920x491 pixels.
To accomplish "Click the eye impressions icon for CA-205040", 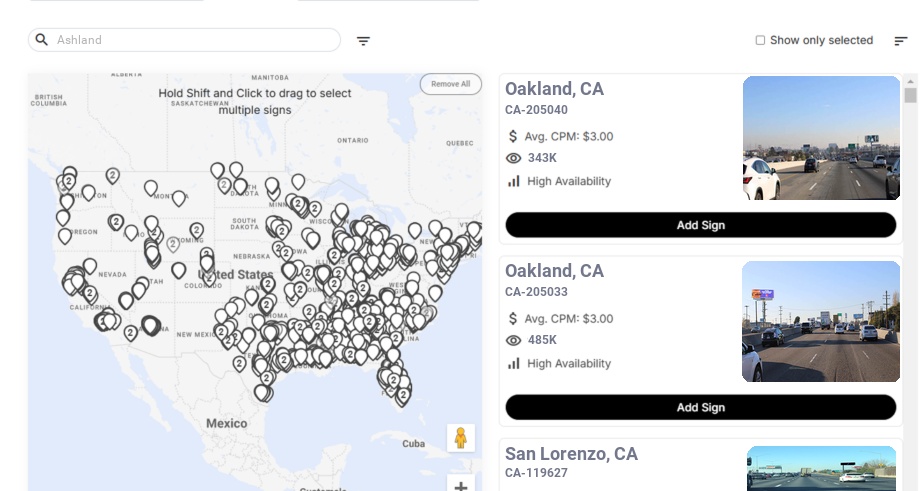I will (514, 158).
